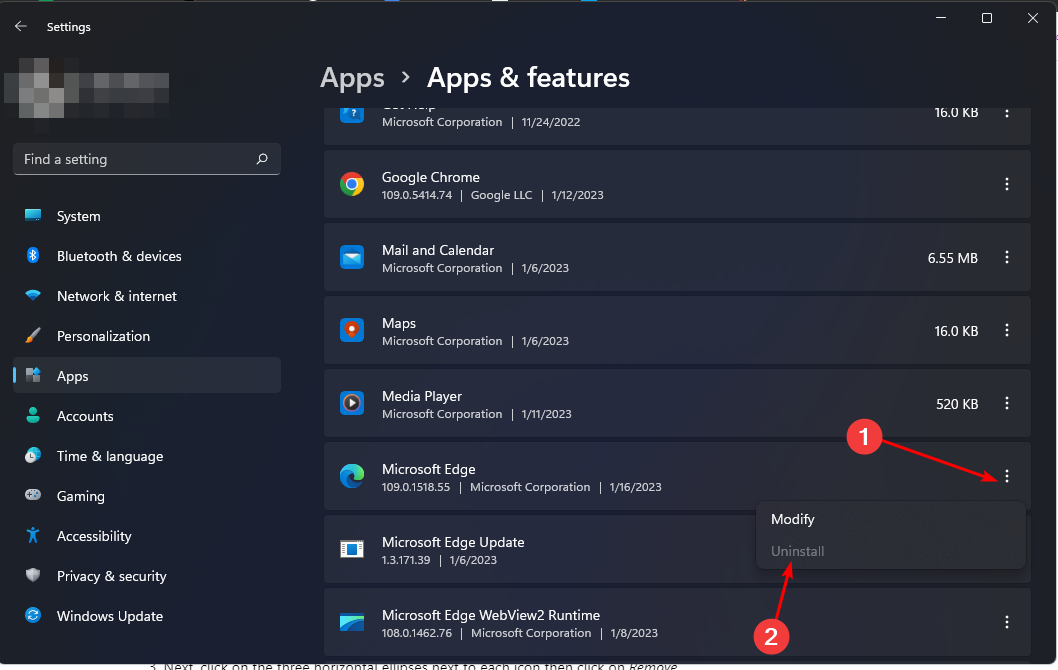Image resolution: width=1058 pixels, height=670 pixels.
Task: Open more options for Media Player
Action: click(x=1007, y=403)
